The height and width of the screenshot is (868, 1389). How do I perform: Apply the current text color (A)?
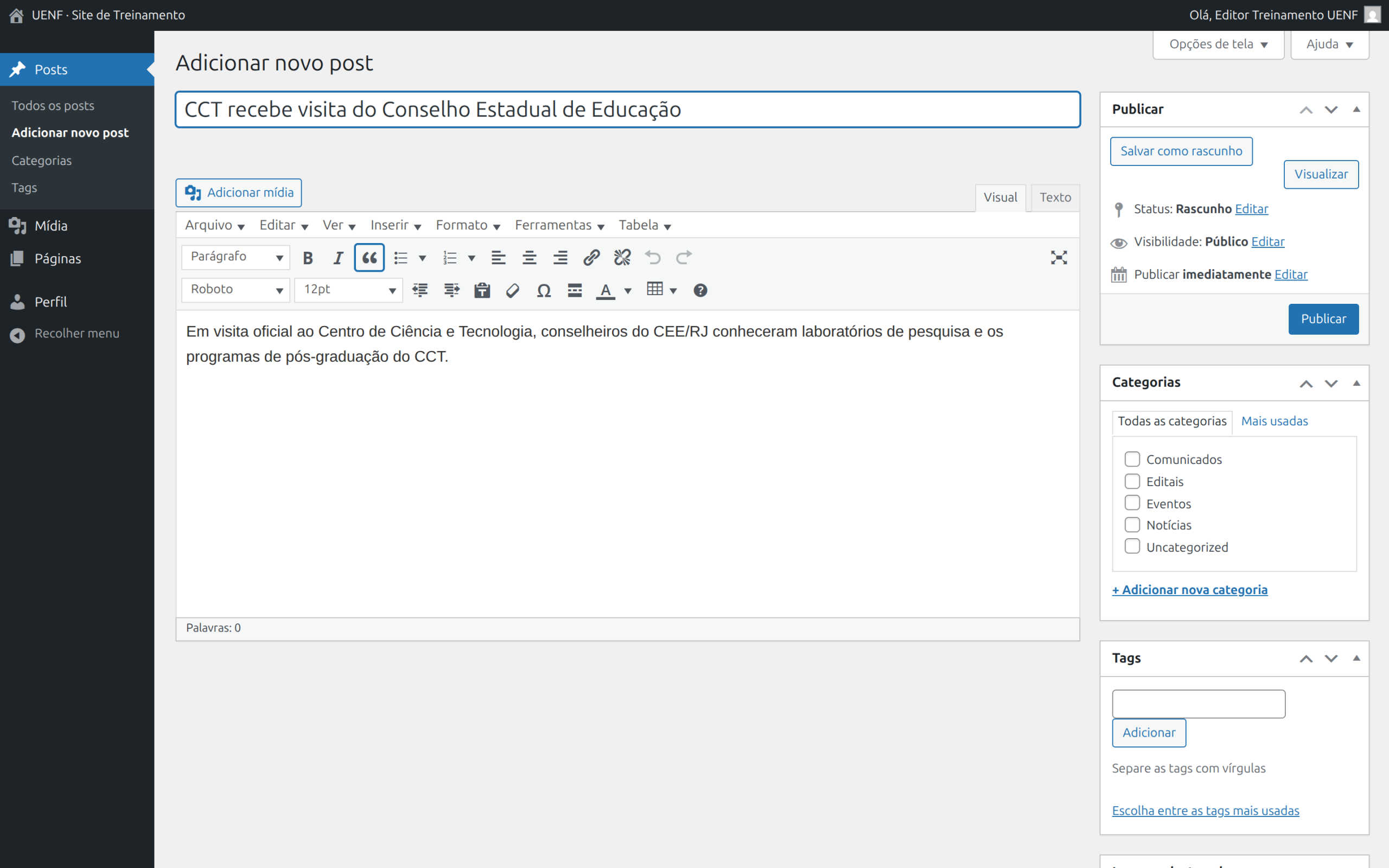point(606,290)
